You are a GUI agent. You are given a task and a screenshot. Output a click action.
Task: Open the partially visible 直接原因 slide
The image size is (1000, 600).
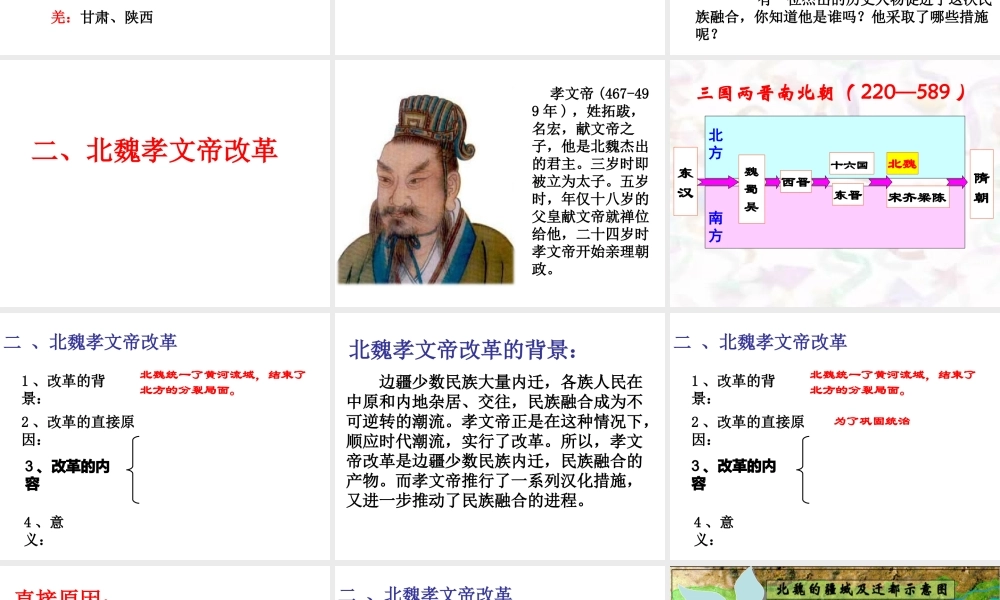pyautogui.click(x=165, y=583)
